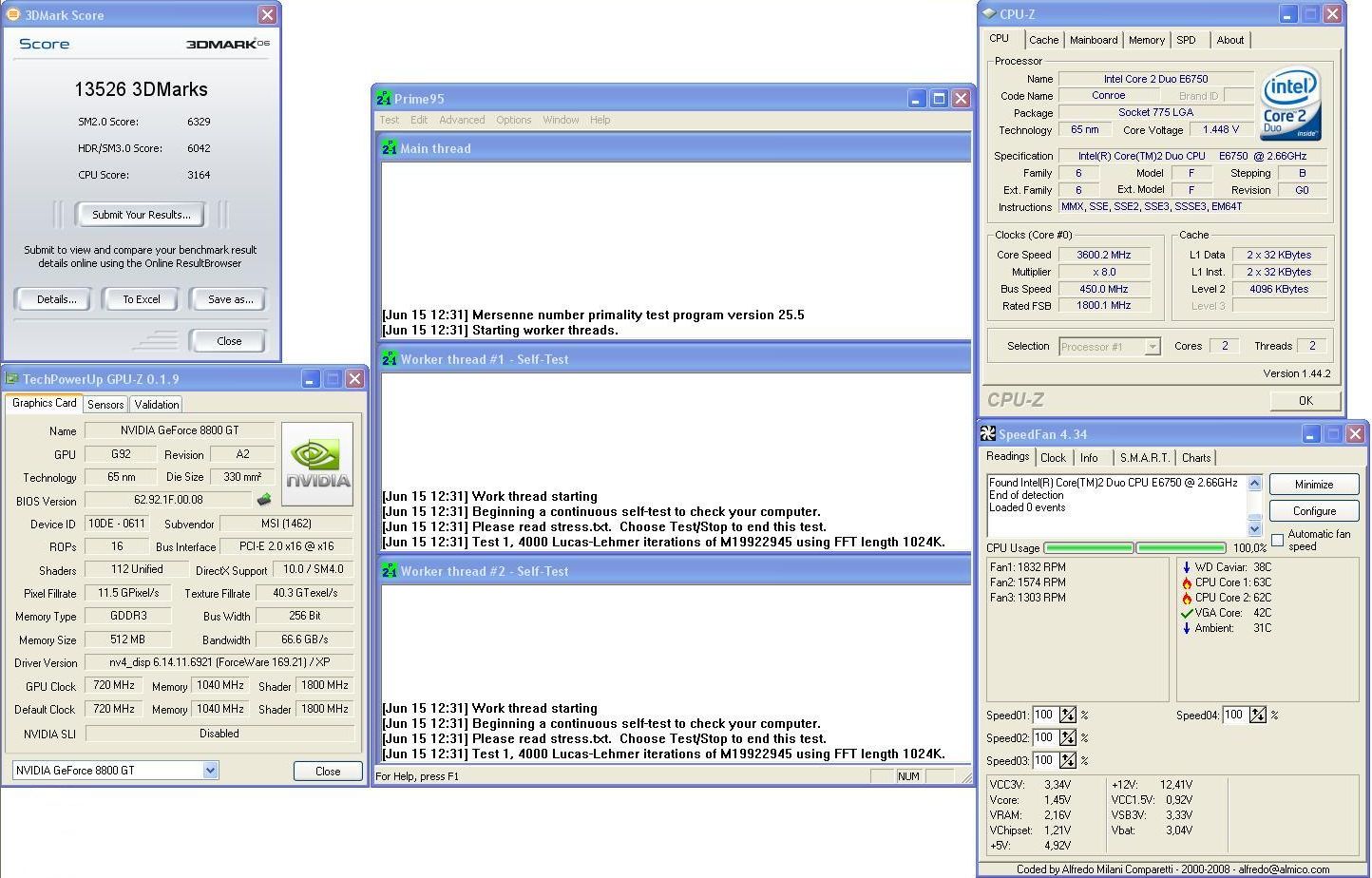Click the Core Speed 3600.2 MHz value
This screenshot has width=1372, height=878.
(1104, 255)
